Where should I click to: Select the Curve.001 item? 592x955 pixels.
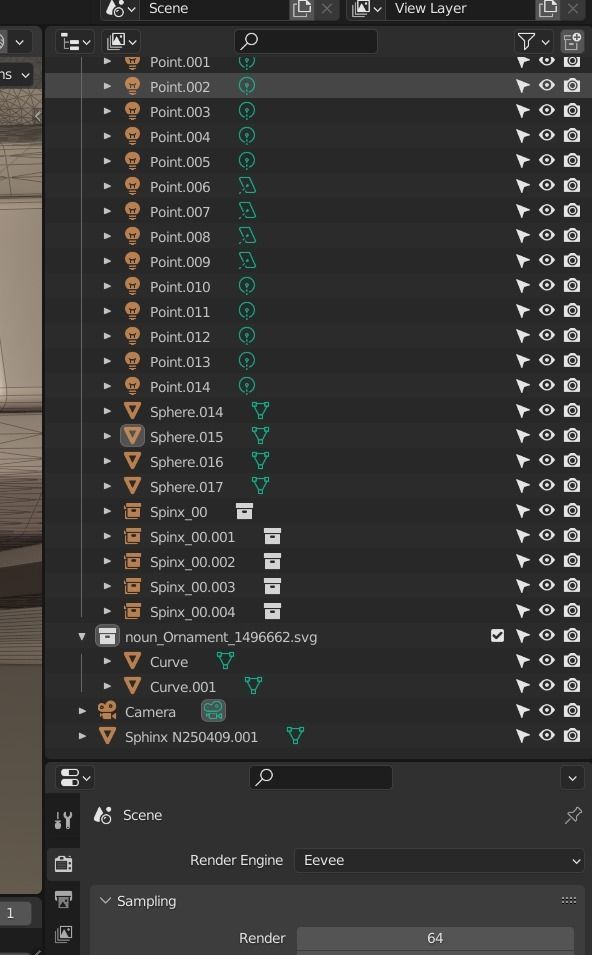(x=182, y=686)
